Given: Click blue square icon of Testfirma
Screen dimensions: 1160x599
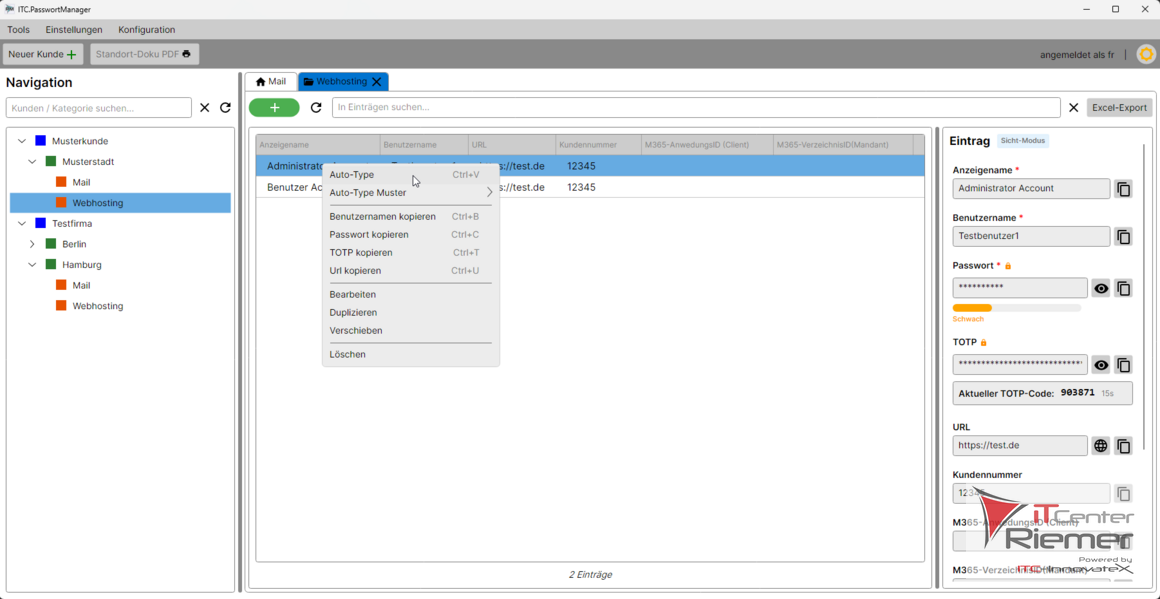Looking at the screenshot, I should tap(40, 223).
